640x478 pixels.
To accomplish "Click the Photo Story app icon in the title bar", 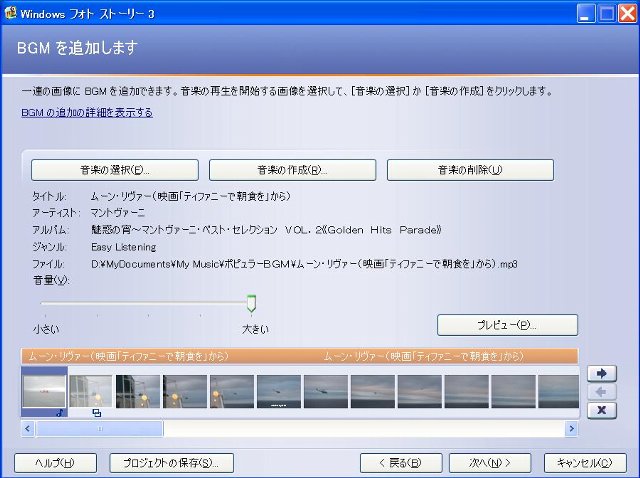I will pos(10,13).
